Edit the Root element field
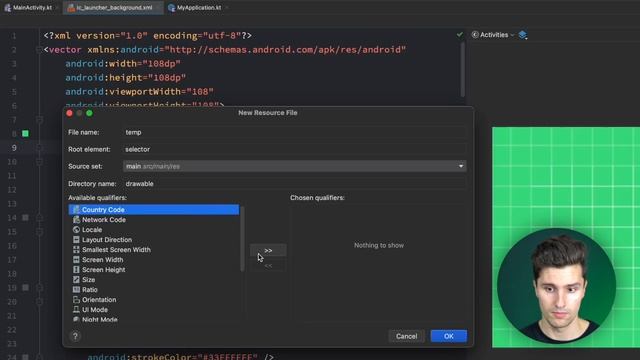The image size is (640, 360). point(295,149)
